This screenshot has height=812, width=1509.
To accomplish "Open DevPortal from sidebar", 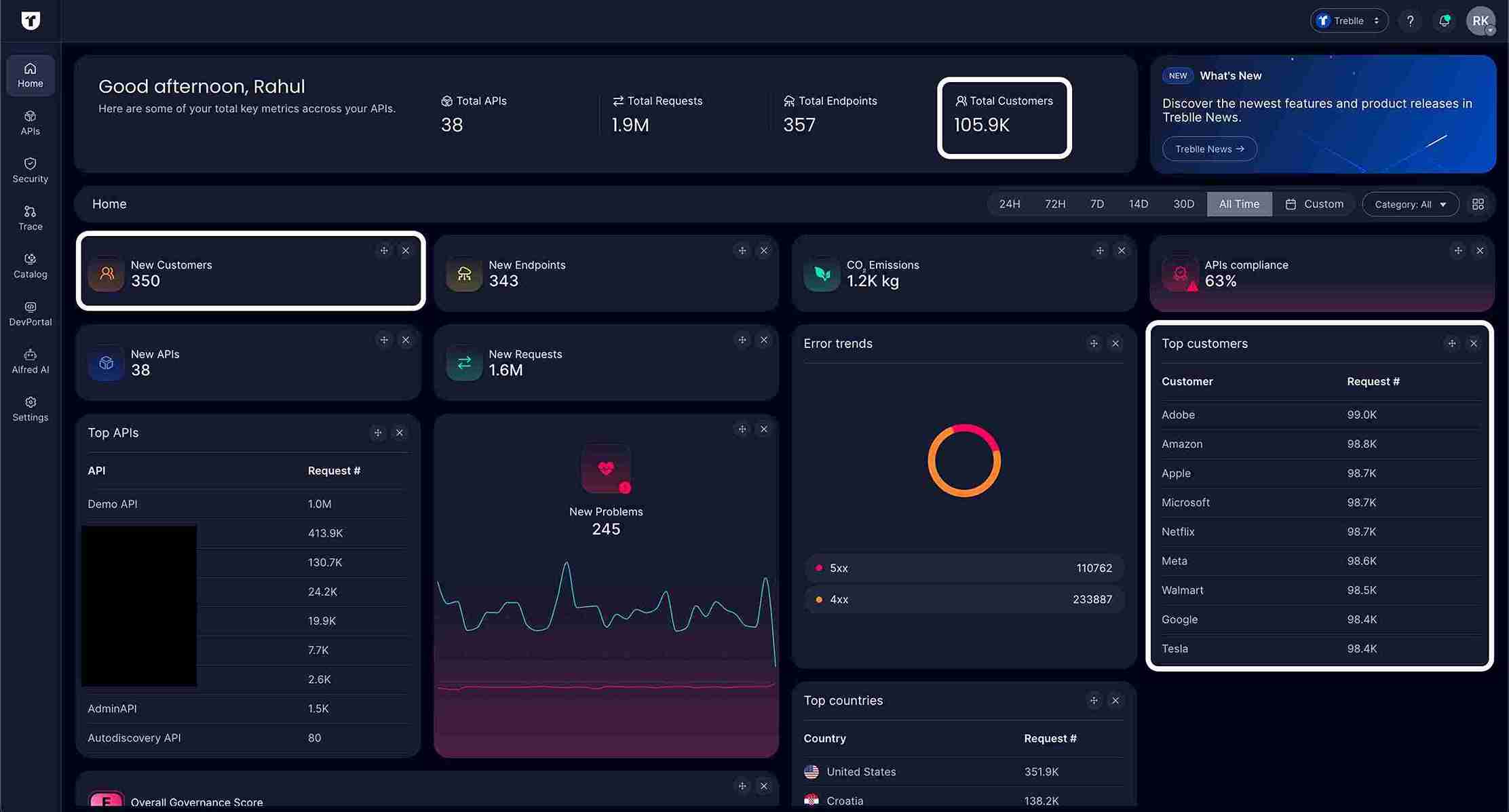I will [x=30, y=313].
